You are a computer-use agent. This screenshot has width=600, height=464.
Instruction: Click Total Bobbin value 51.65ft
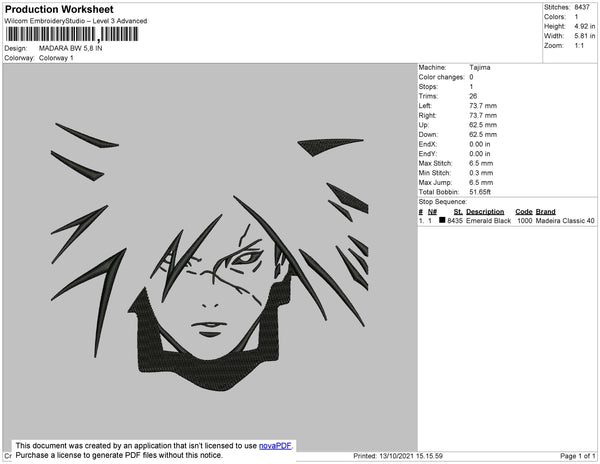[480, 192]
